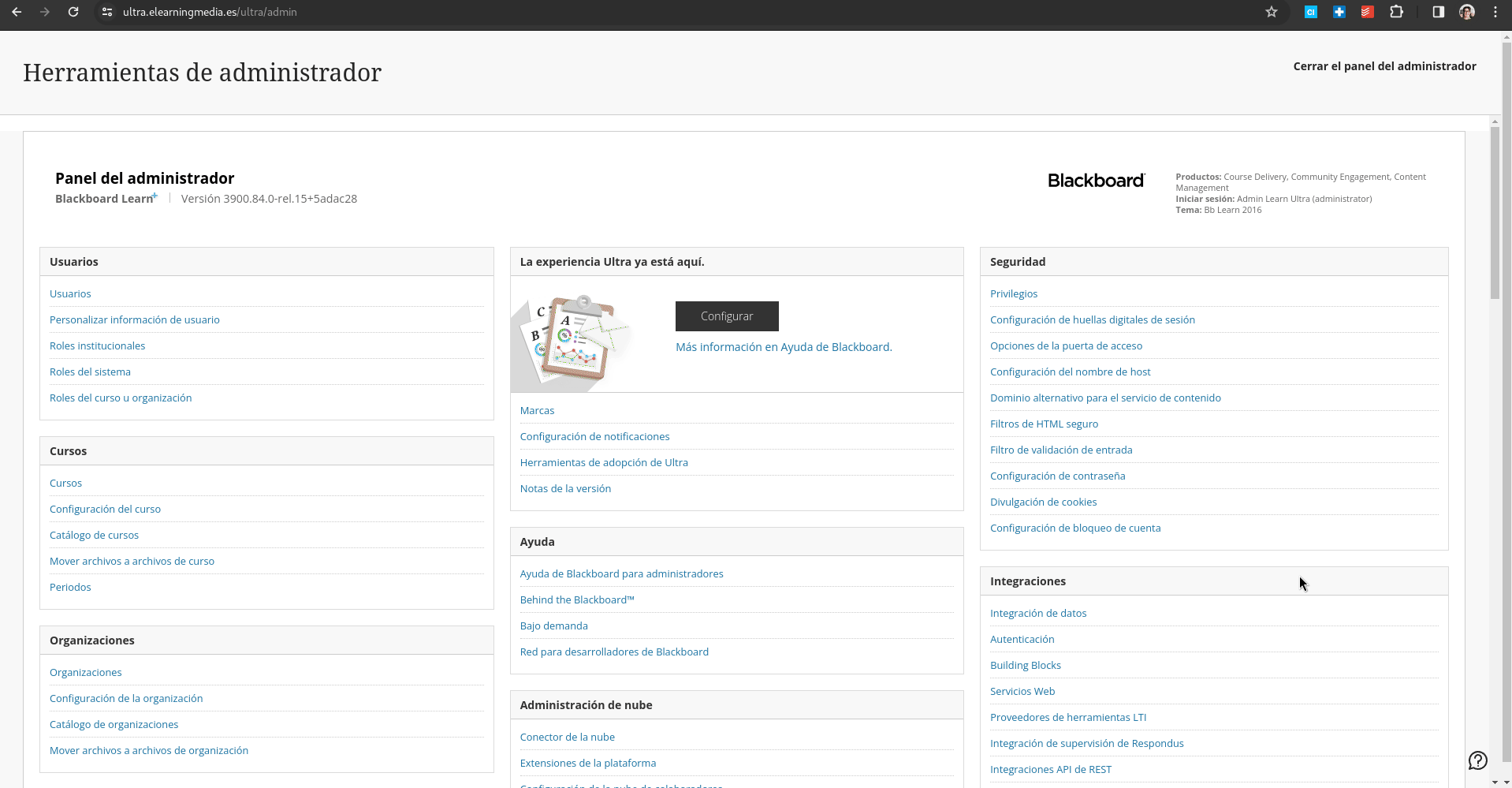Viewport: 1512px width, 788px height.
Task: Open the red striped browser extension
Action: [1368, 12]
